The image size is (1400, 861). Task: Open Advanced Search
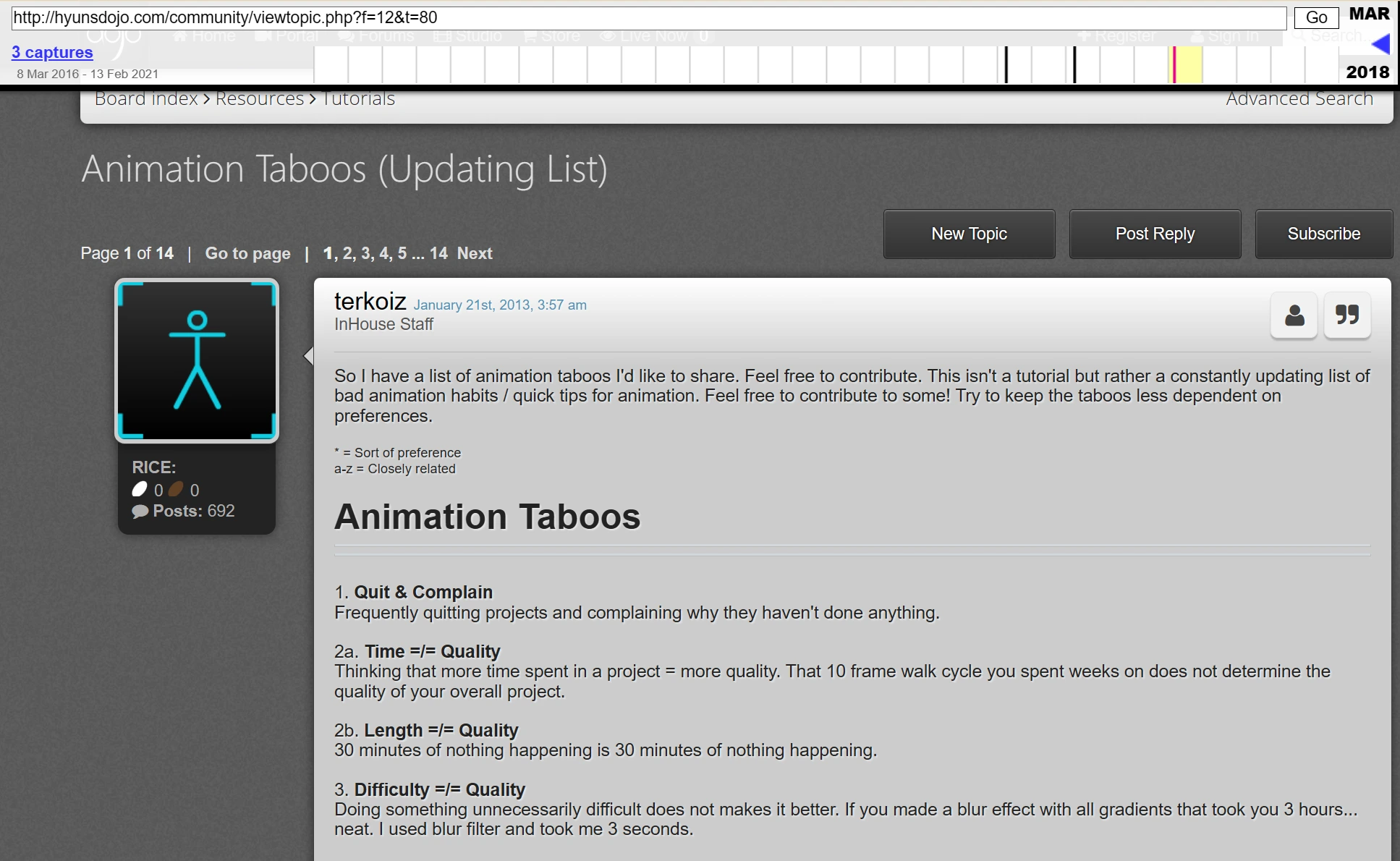coord(1299,99)
